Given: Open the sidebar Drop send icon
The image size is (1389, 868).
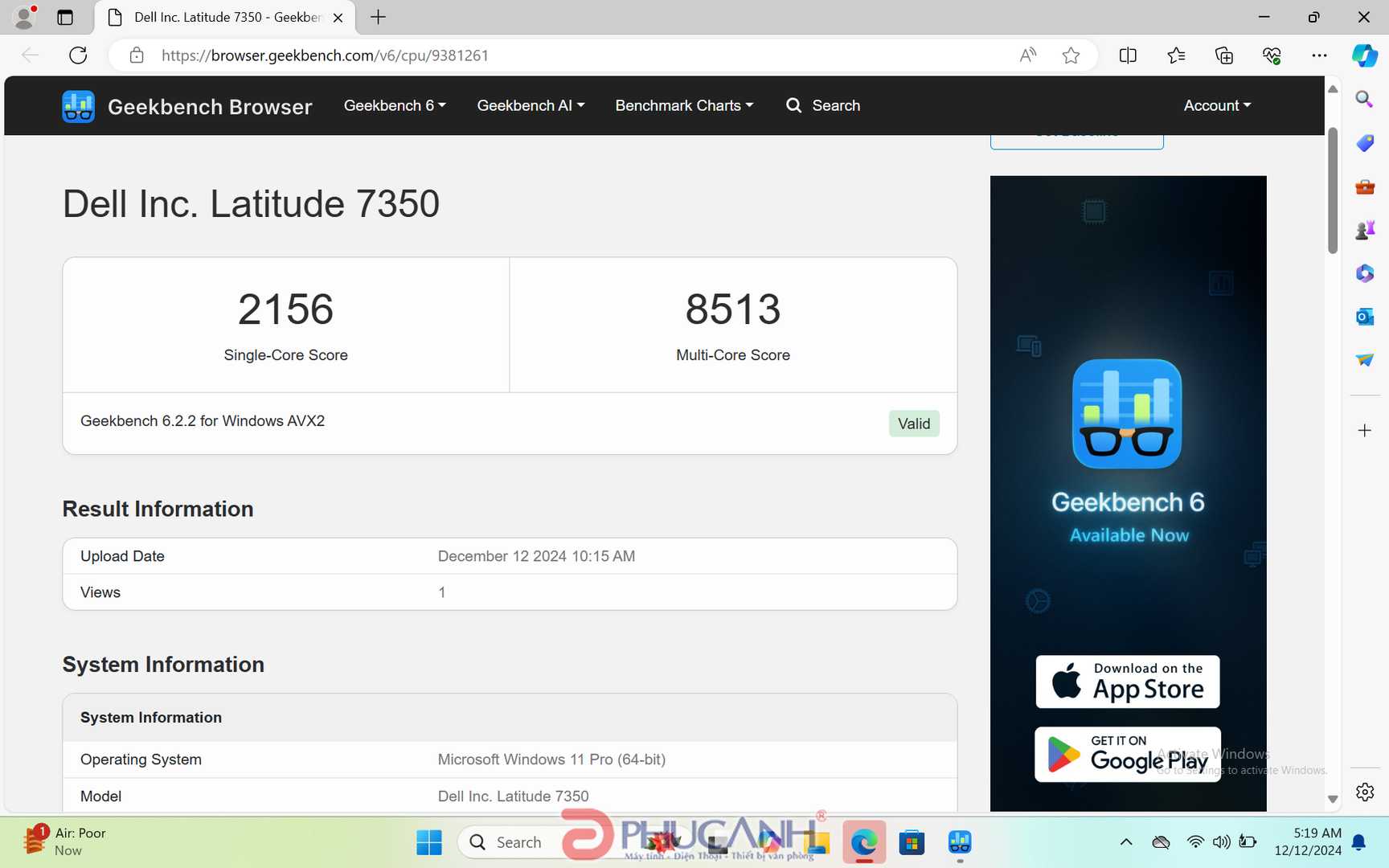Looking at the screenshot, I should click(1365, 359).
